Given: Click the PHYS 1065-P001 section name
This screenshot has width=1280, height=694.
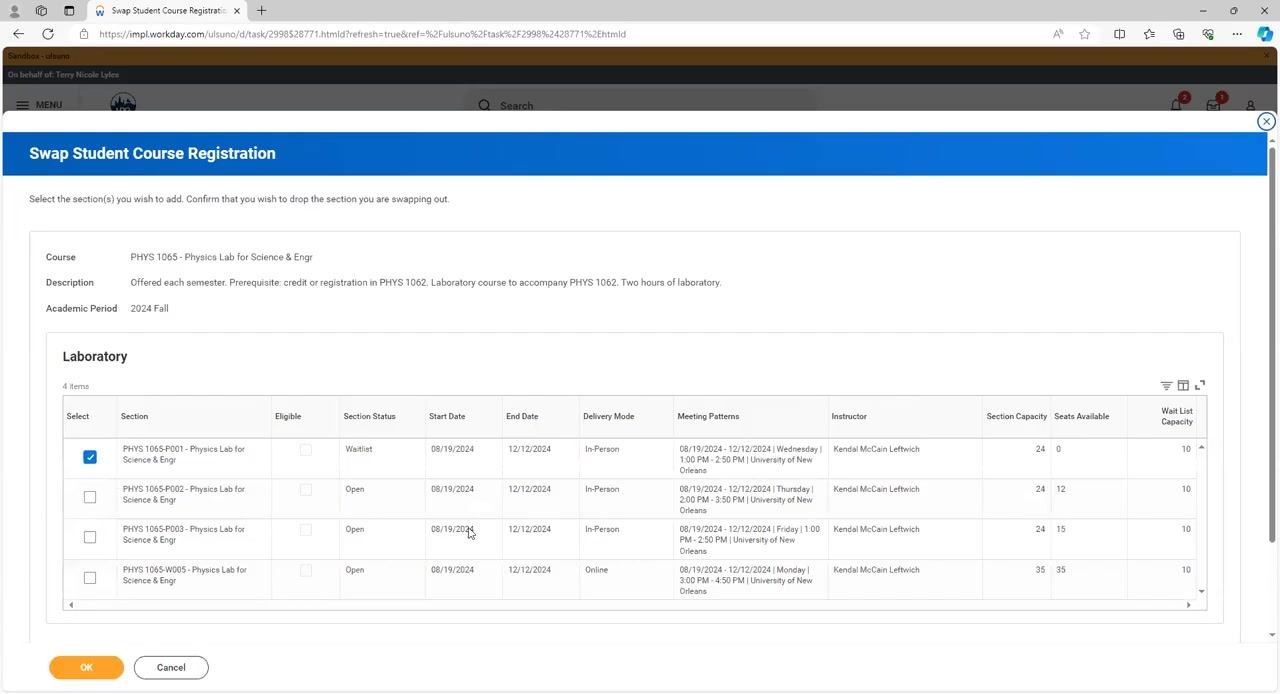Looking at the screenshot, I should [x=184, y=454].
